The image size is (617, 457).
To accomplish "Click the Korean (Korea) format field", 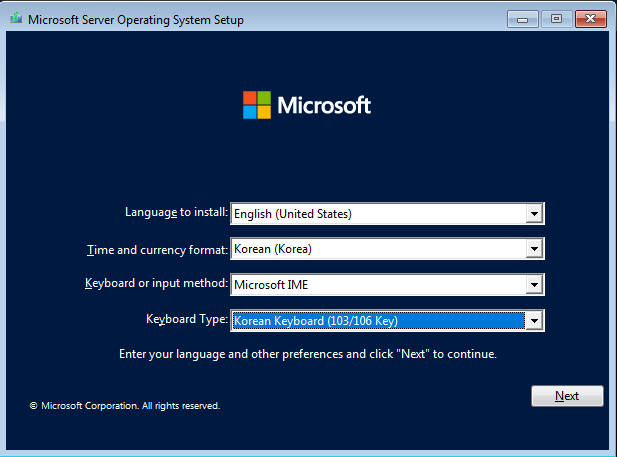I will [x=387, y=249].
